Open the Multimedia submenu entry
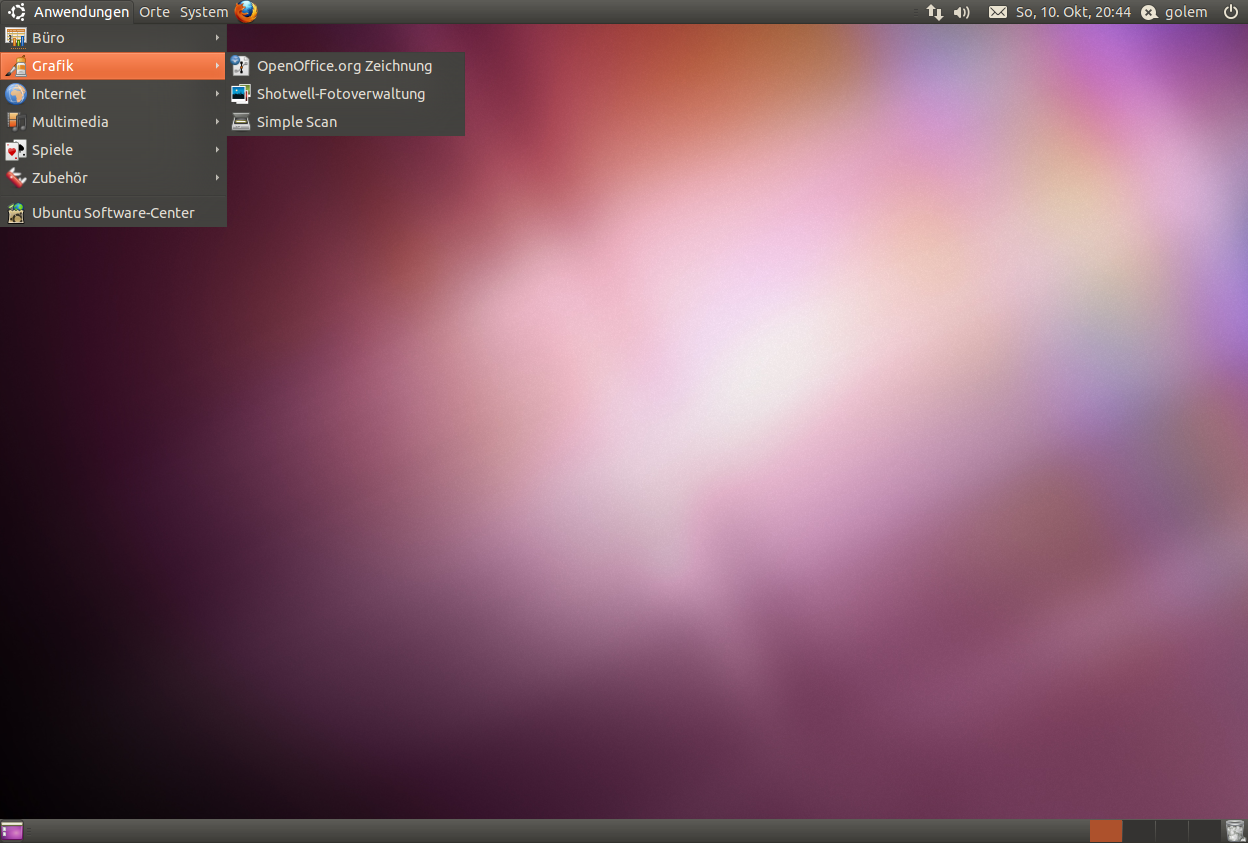The image size is (1248, 843). 113,122
